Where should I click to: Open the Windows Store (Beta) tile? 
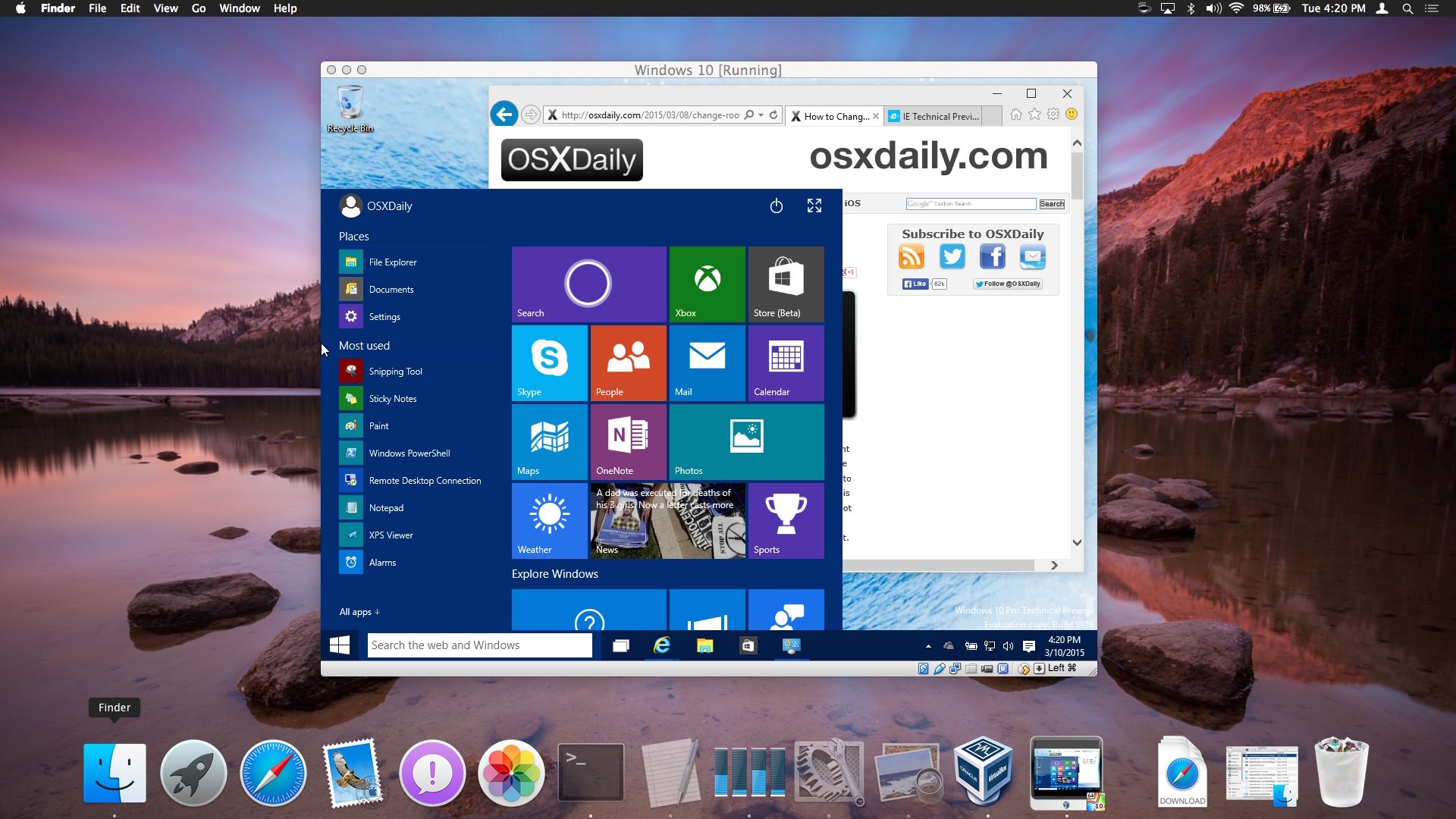click(785, 283)
